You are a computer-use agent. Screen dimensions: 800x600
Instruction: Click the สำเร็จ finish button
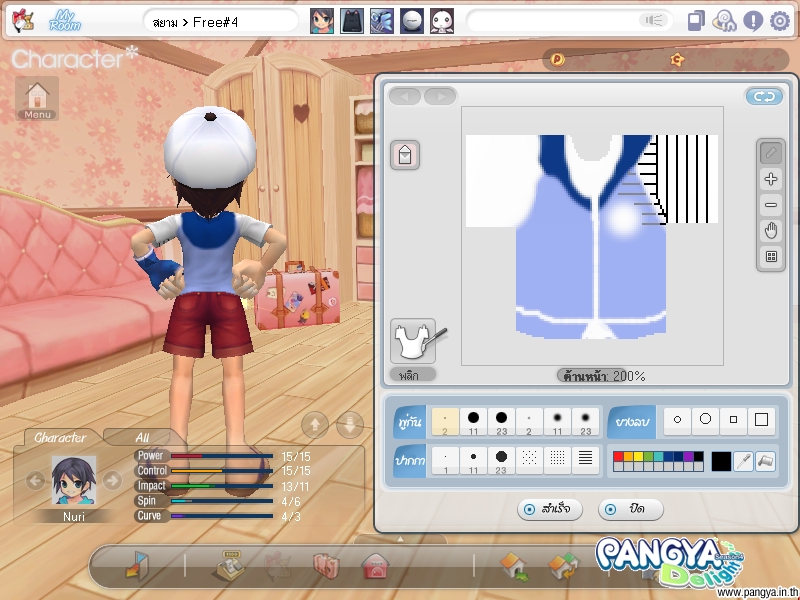pyautogui.click(x=549, y=509)
